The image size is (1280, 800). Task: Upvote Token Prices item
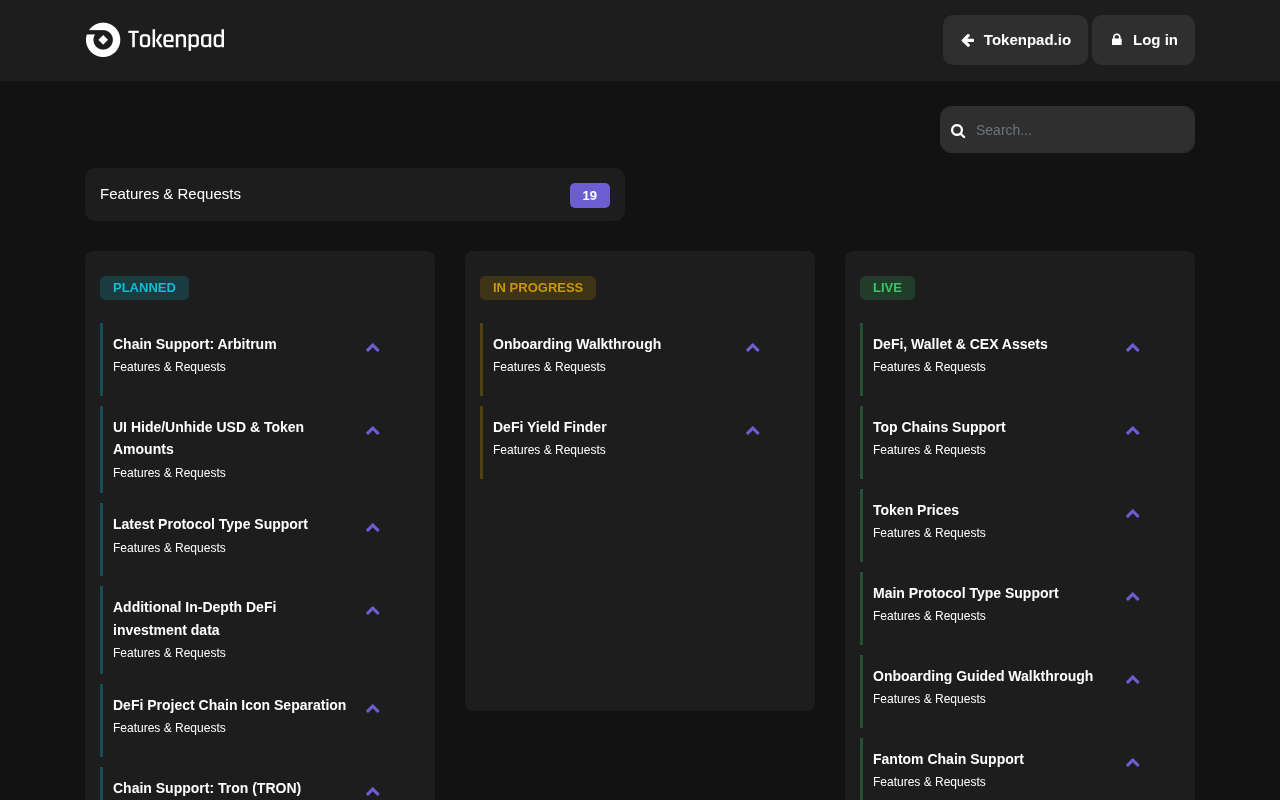(1132, 514)
